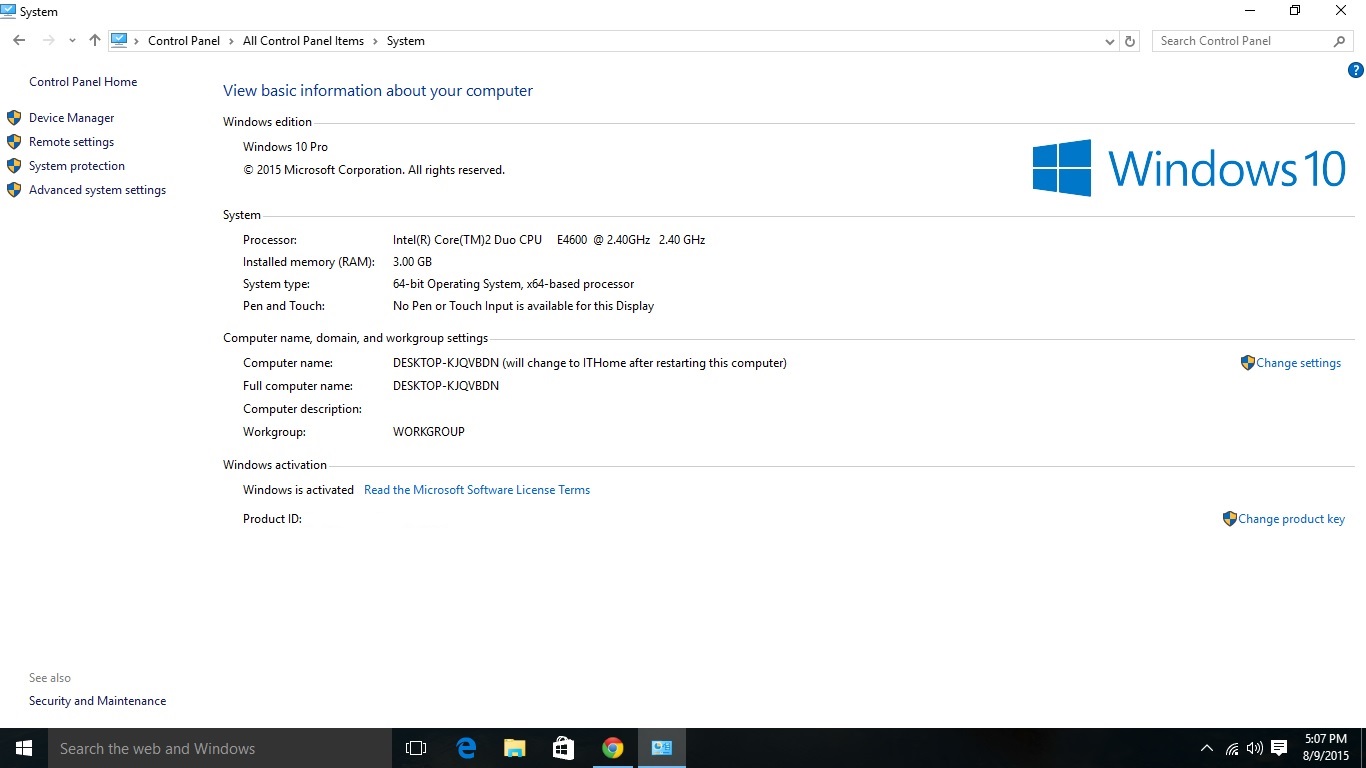Click the Search Control Panel field
Image resolution: width=1366 pixels, height=768 pixels.
pyautogui.click(x=1240, y=41)
